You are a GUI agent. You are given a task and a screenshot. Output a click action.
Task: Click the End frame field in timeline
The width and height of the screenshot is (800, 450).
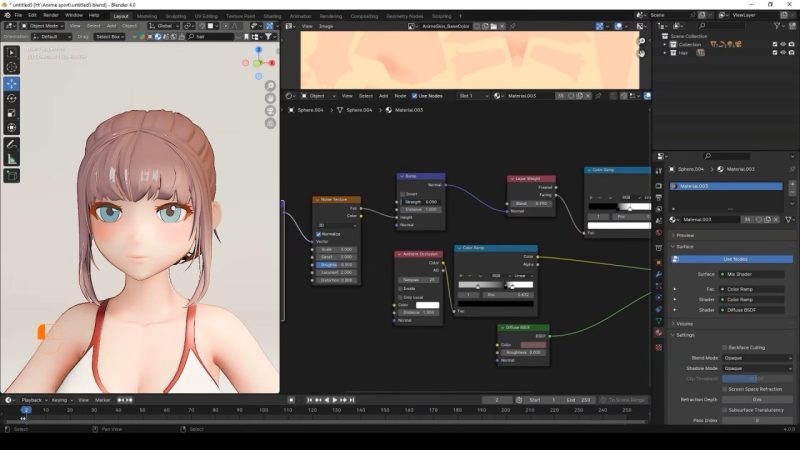(x=578, y=400)
